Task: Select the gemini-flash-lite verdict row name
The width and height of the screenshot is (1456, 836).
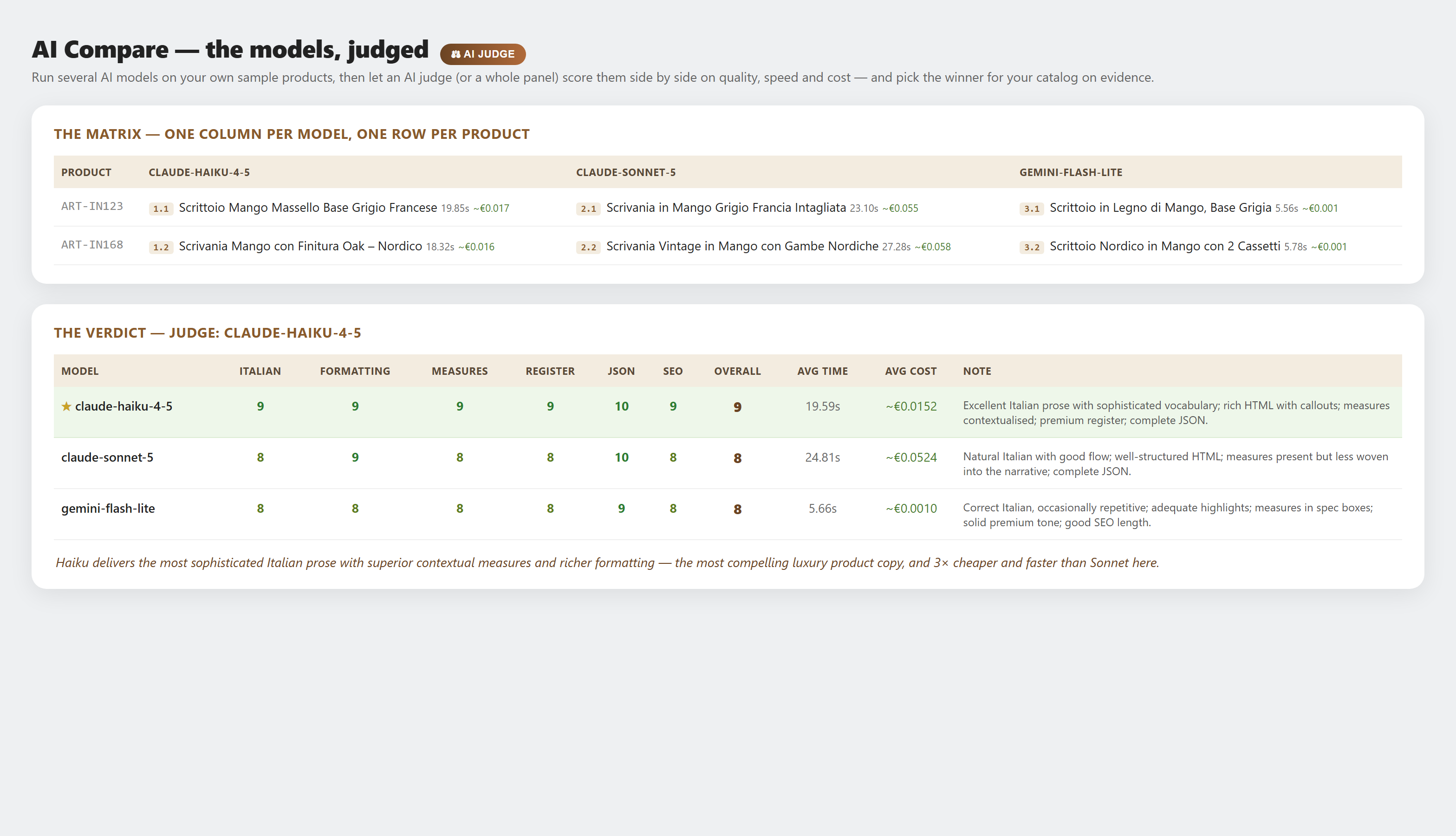Action: point(108,509)
